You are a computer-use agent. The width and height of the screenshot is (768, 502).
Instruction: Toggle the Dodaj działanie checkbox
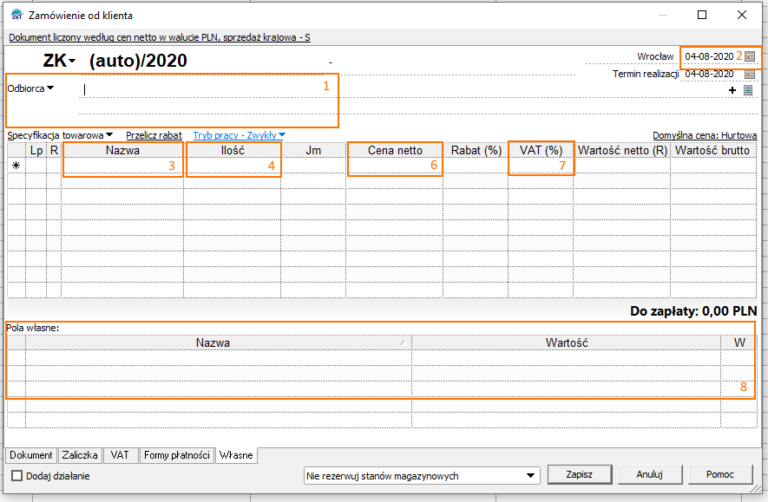(16, 475)
